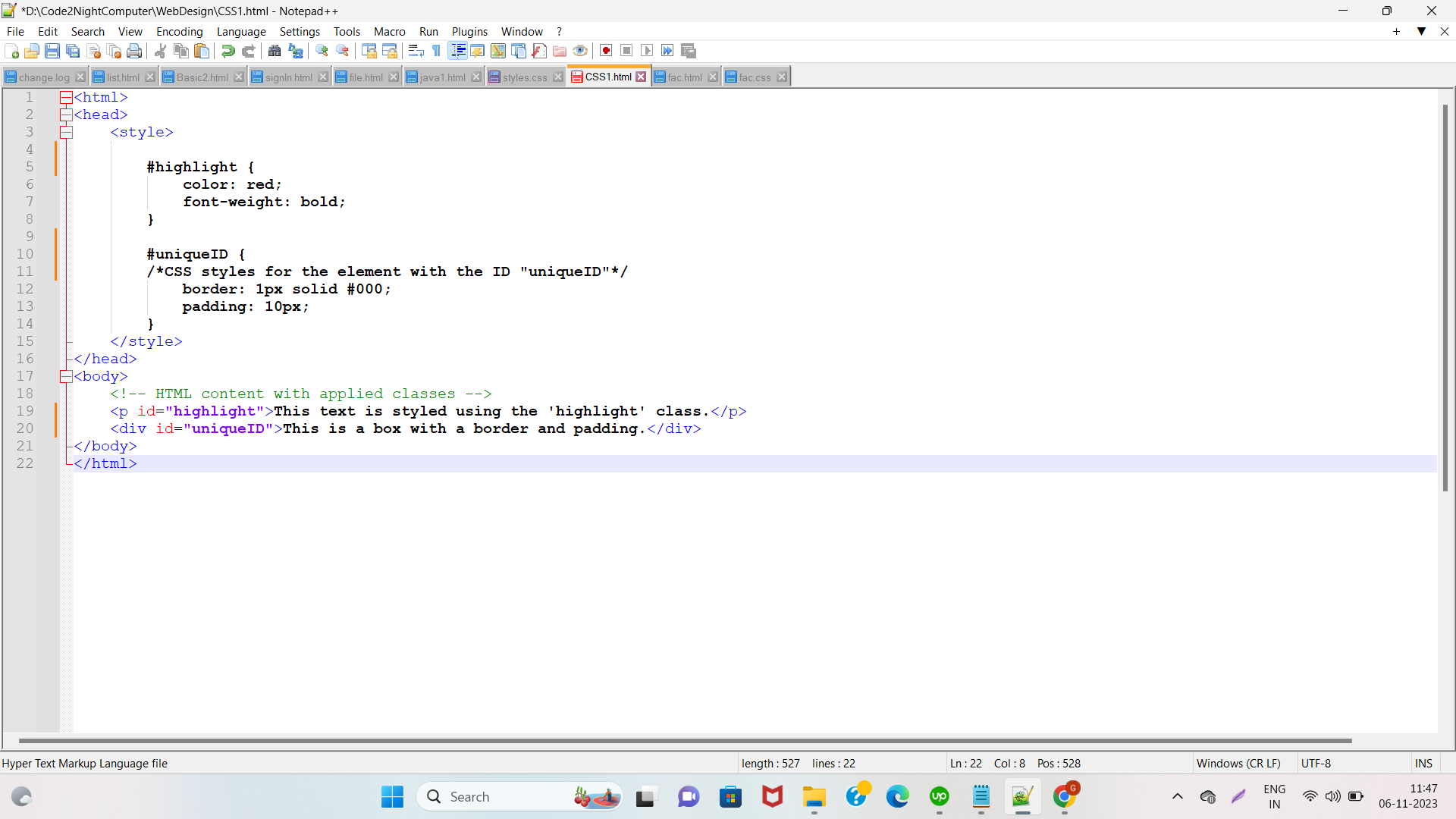Click the INS mode status indicator
Viewport: 1456px width, 819px height.
(1423, 763)
